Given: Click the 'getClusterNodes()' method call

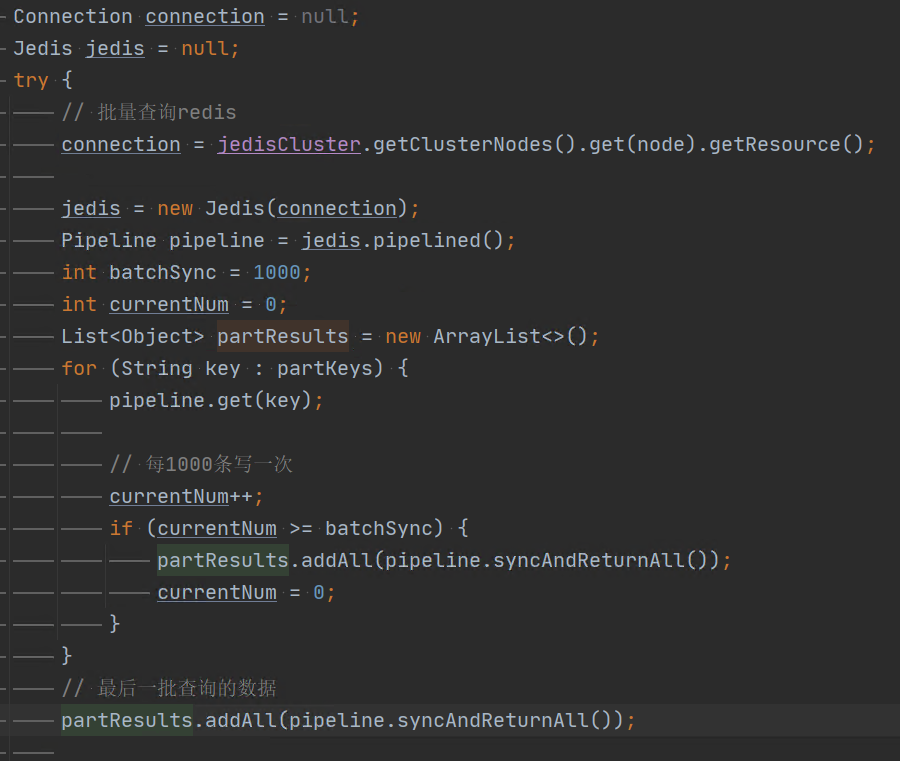Looking at the screenshot, I should [474, 144].
